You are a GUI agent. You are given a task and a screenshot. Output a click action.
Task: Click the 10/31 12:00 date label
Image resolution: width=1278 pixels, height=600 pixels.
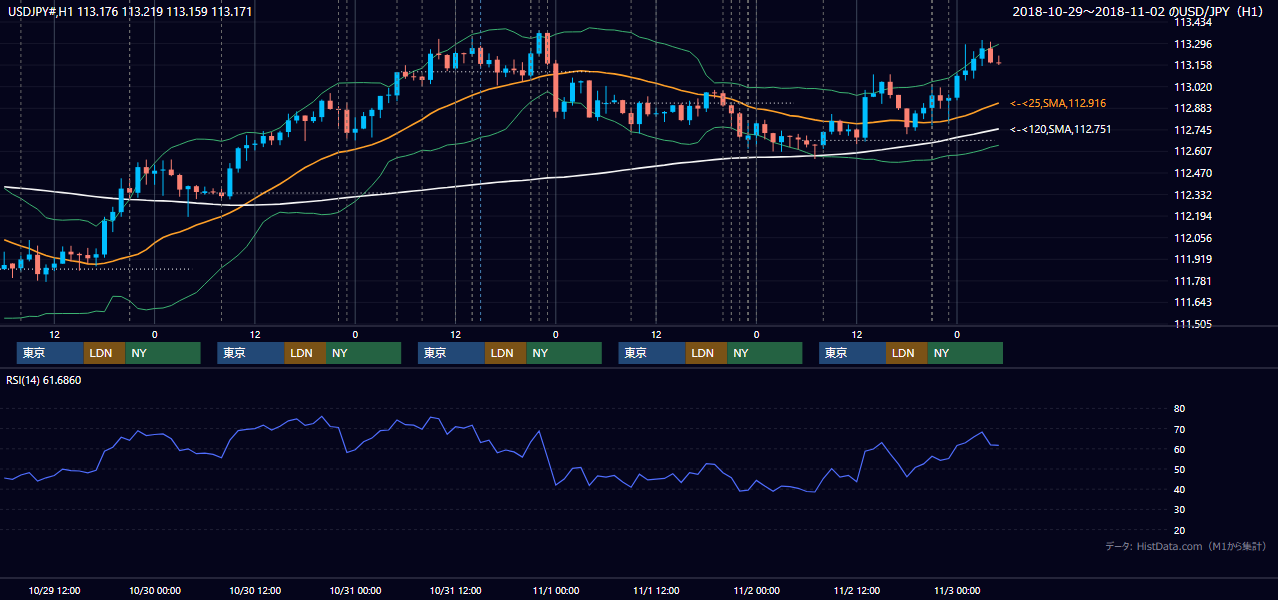(457, 591)
